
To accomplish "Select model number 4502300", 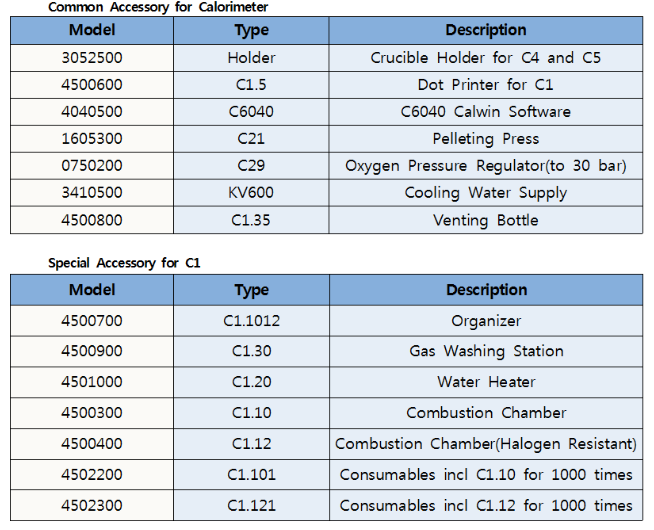I will click(x=92, y=505).
